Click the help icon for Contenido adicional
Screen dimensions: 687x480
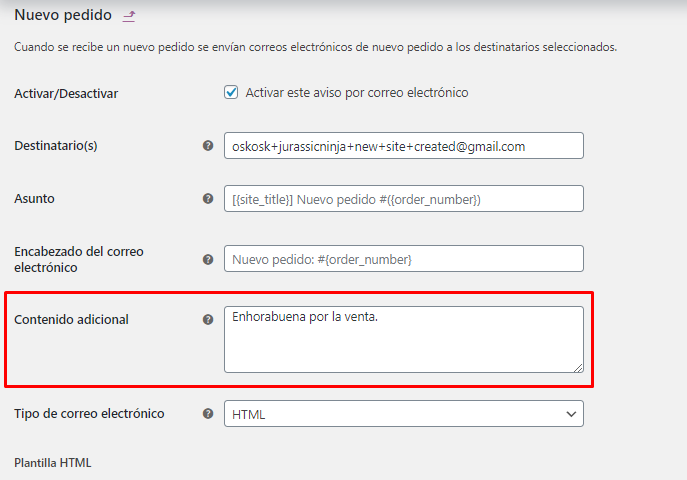(208, 320)
